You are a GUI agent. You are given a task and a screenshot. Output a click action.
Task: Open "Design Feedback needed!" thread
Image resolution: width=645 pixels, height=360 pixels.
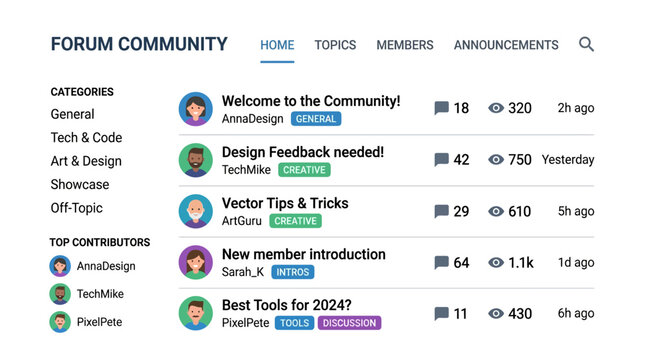coord(303,152)
